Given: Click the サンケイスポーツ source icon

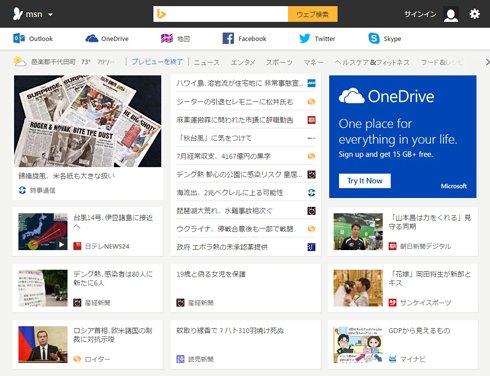Looking at the screenshot, I should coord(393,303).
